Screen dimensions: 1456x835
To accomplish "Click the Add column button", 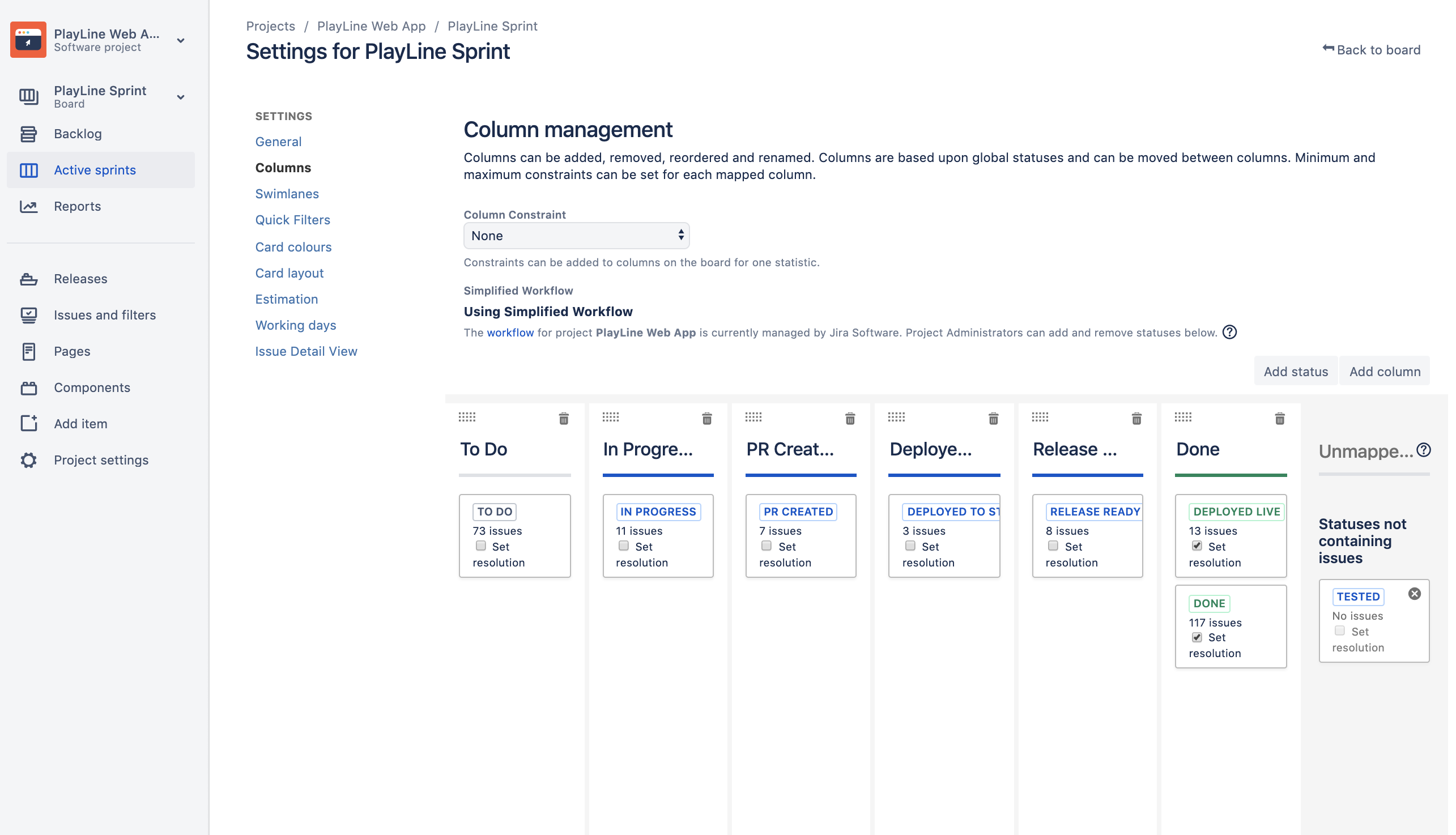I will [x=1384, y=372].
